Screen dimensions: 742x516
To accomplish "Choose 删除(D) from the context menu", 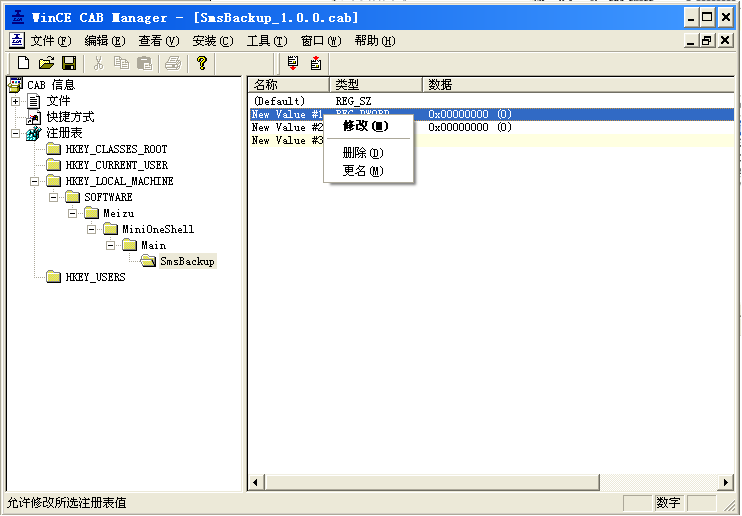I will pyautogui.click(x=369, y=153).
